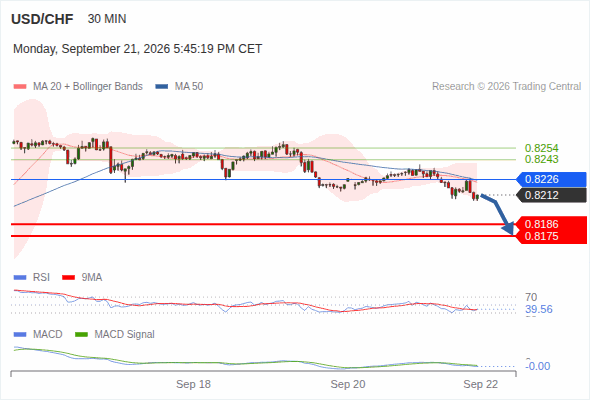
Task: Click the USD/CHF pair title
Action: (x=42, y=19)
